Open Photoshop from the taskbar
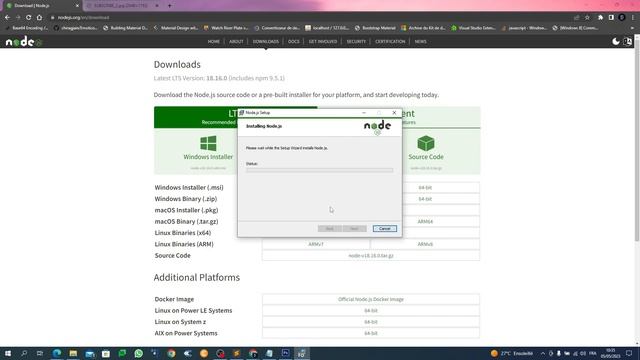The image size is (640, 360). [x=285, y=353]
